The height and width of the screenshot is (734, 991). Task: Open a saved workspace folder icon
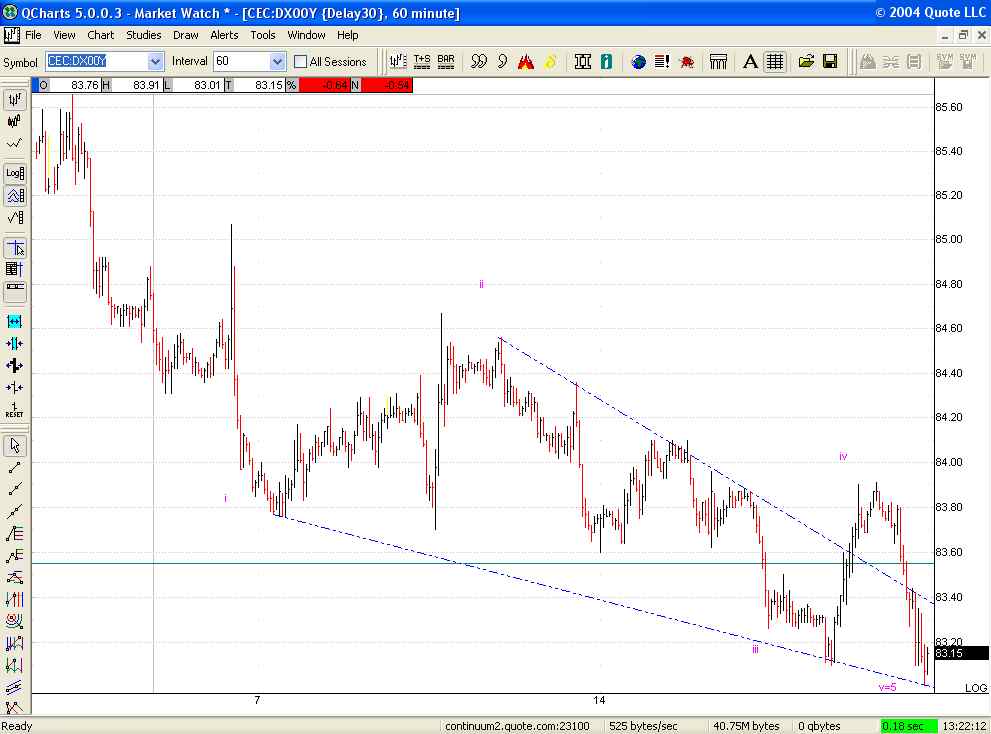[806, 61]
